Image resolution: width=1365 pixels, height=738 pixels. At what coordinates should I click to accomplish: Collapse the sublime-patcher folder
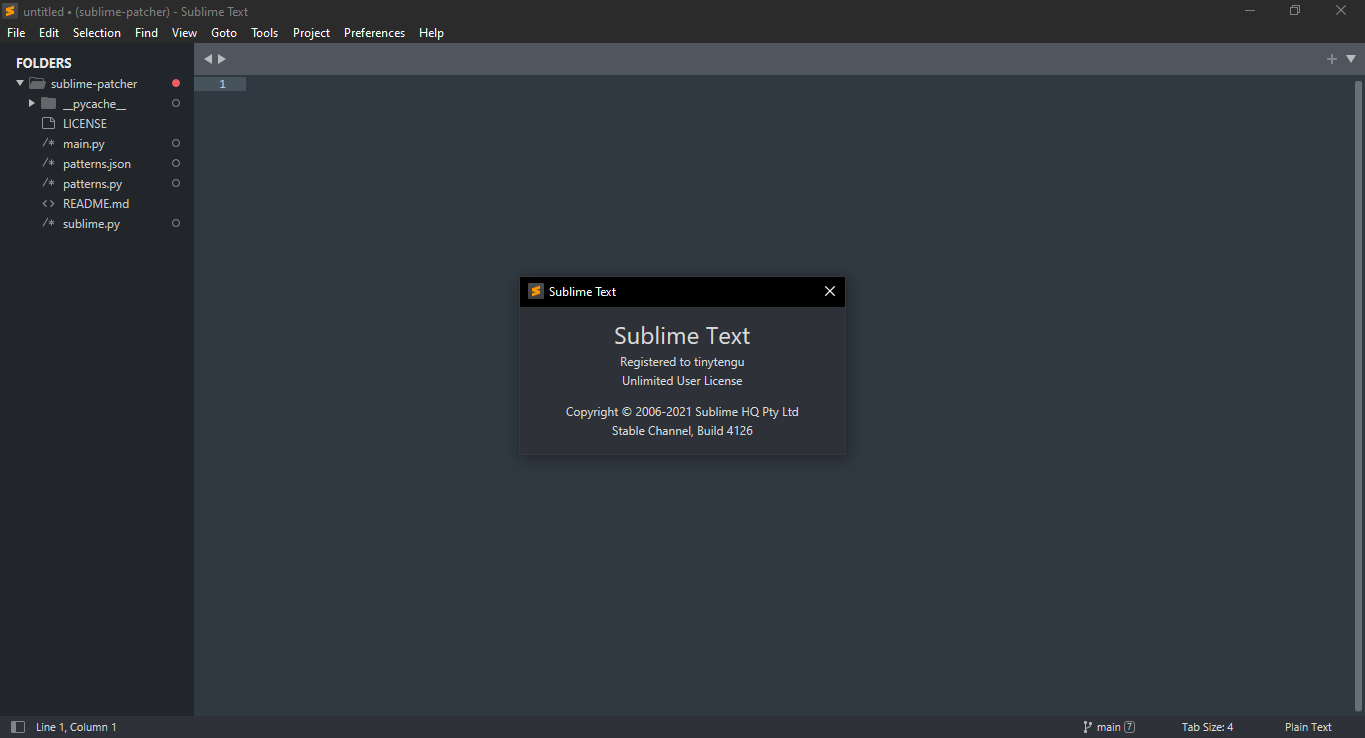[20, 84]
